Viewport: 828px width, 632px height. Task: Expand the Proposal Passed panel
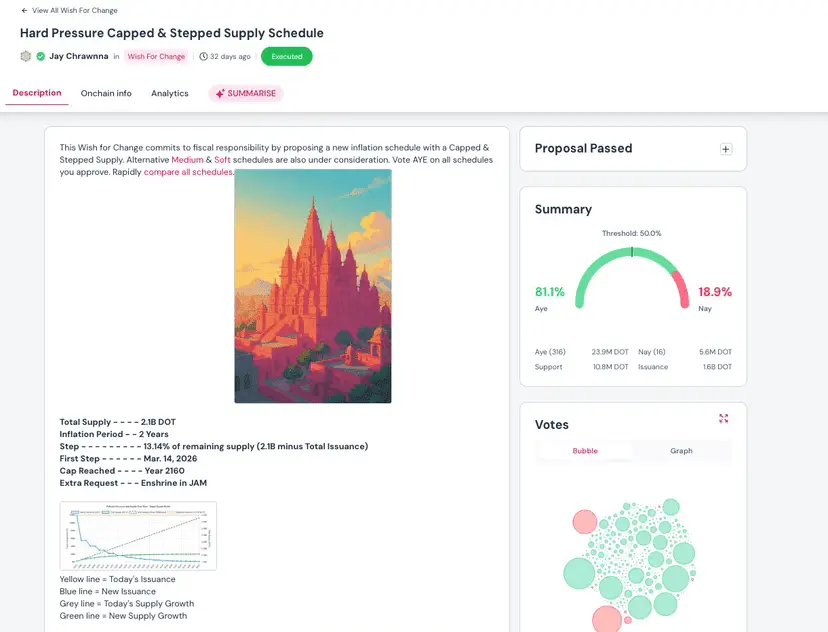pyautogui.click(x=726, y=149)
